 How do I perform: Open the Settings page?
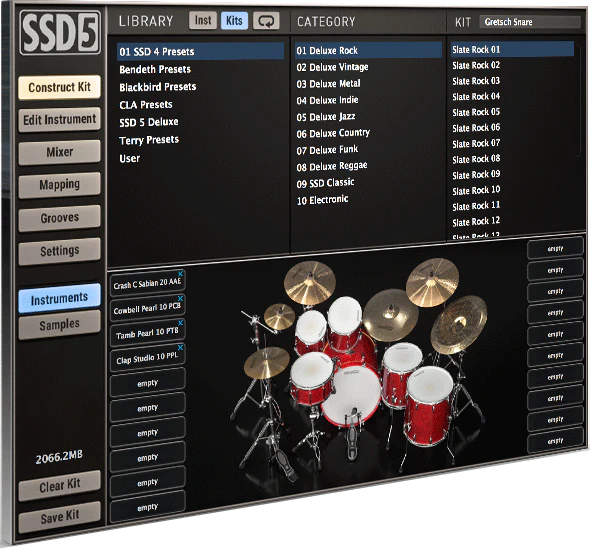click(x=59, y=251)
